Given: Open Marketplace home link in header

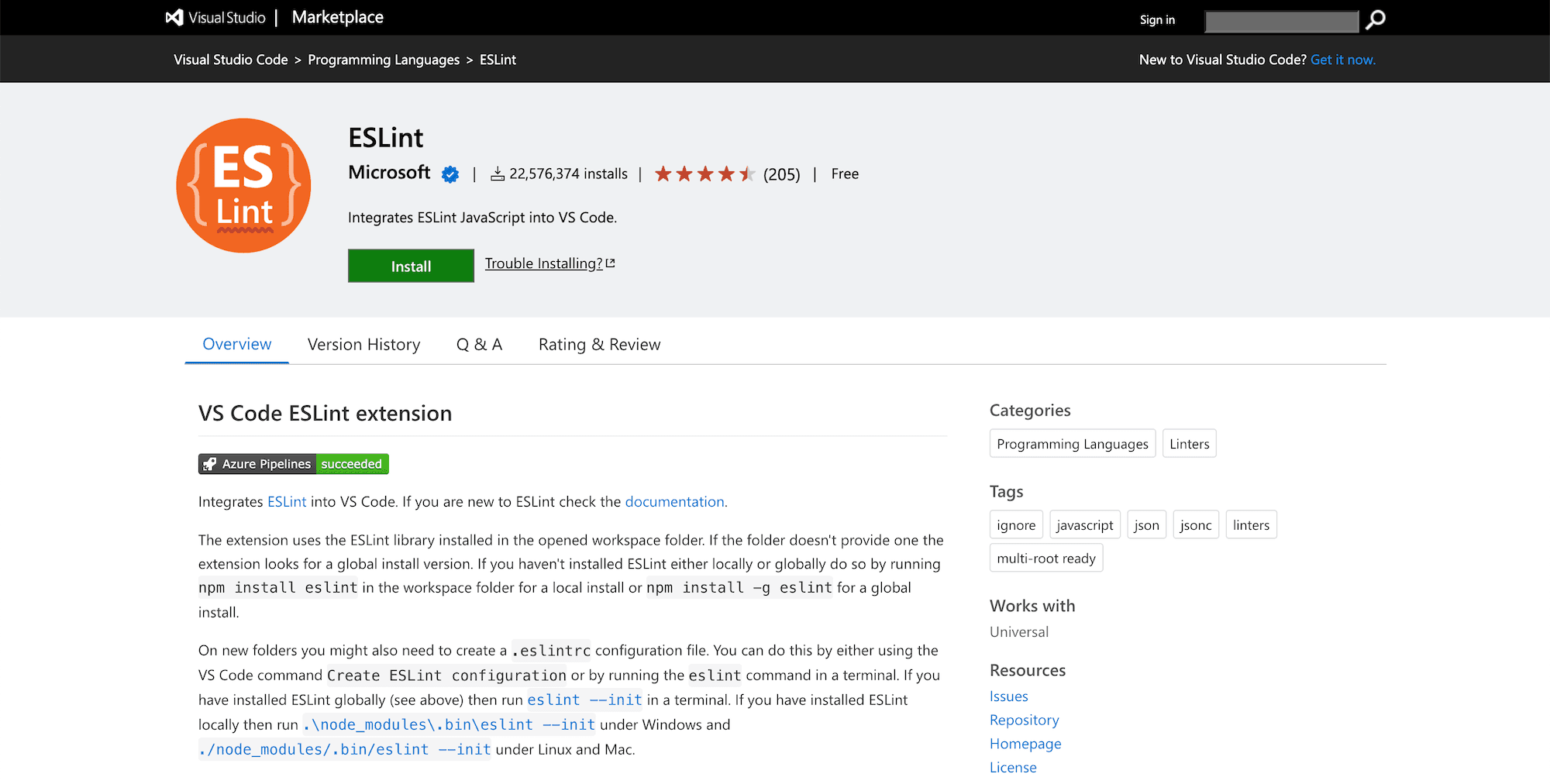Looking at the screenshot, I should tap(338, 17).
